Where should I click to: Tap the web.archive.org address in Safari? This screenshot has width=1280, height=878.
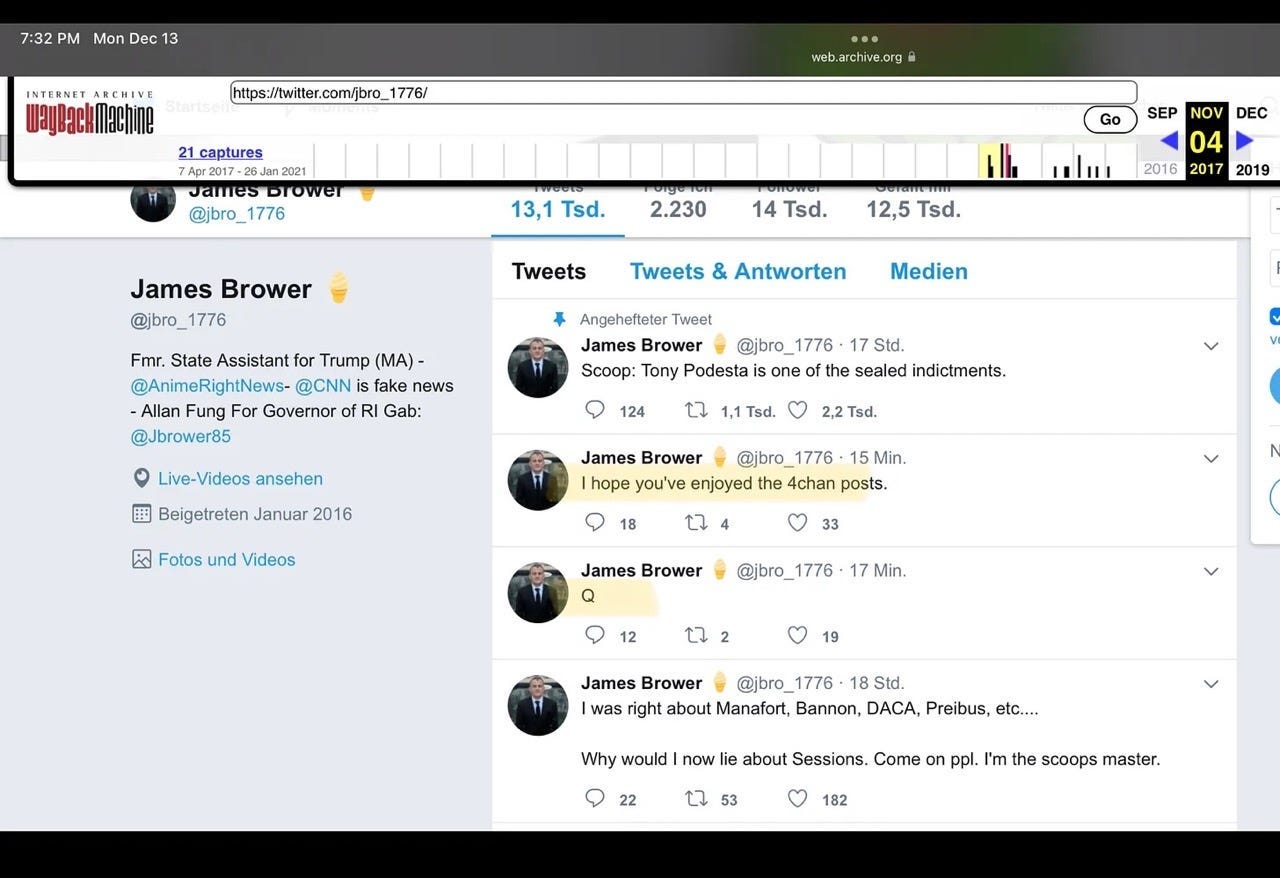coord(856,58)
